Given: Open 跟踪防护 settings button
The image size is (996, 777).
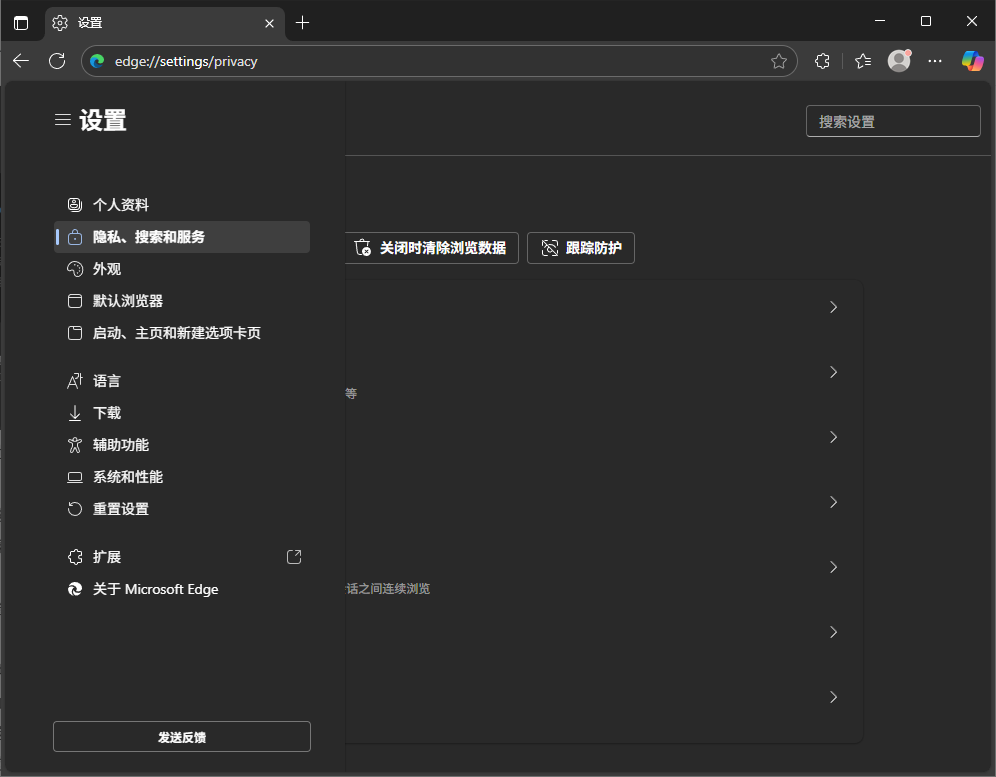Looking at the screenshot, I should point(581,248).
